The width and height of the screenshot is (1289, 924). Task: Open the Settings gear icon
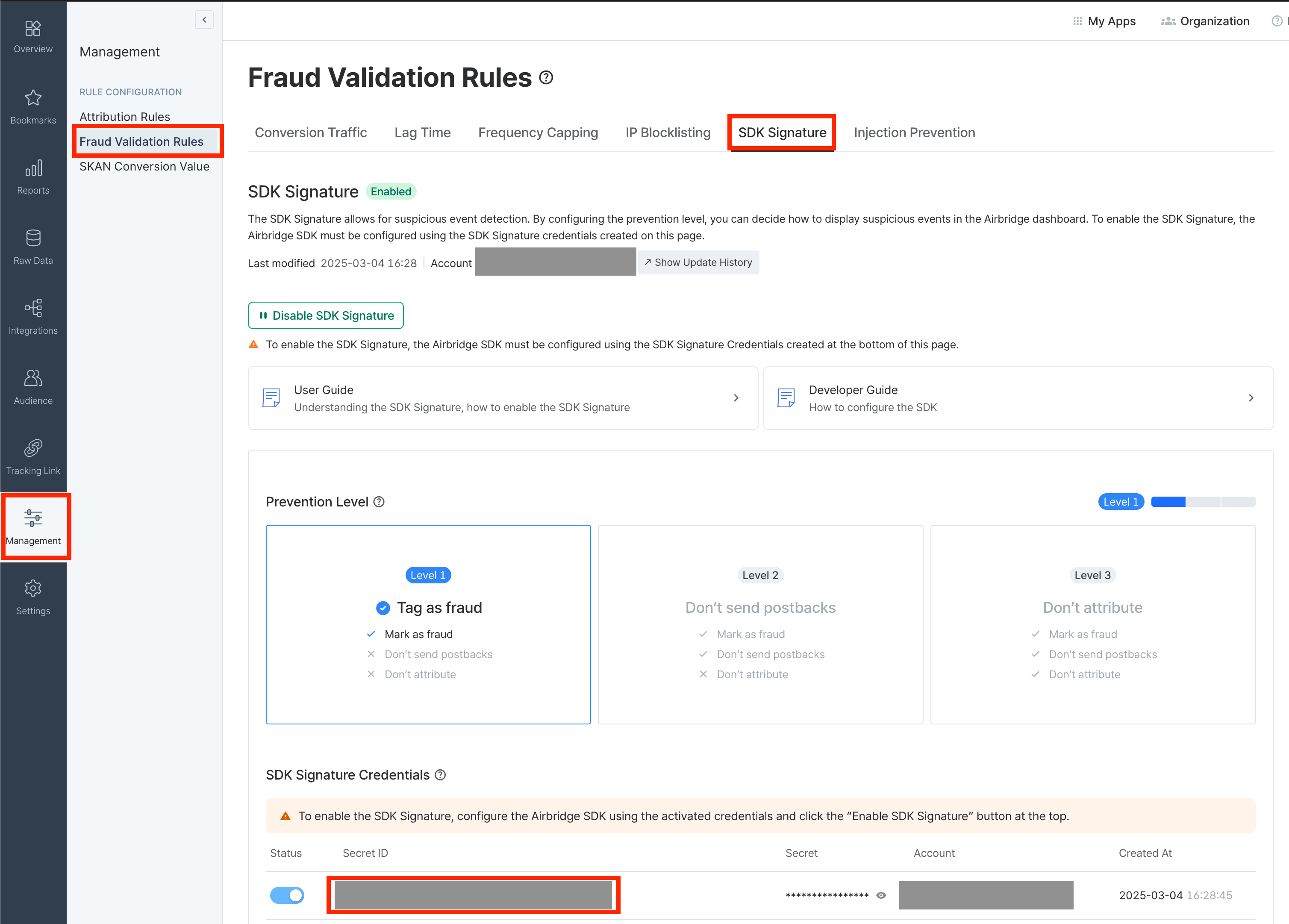coord(33,588)
